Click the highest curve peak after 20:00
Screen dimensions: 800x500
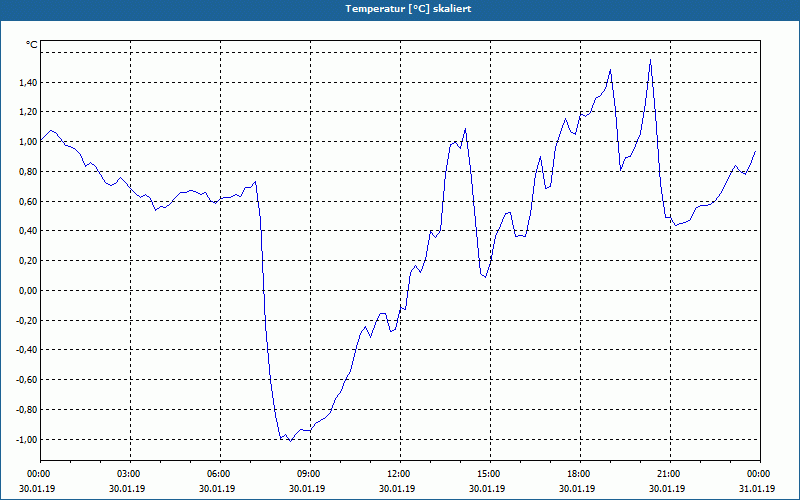click(x=650, y=60)
